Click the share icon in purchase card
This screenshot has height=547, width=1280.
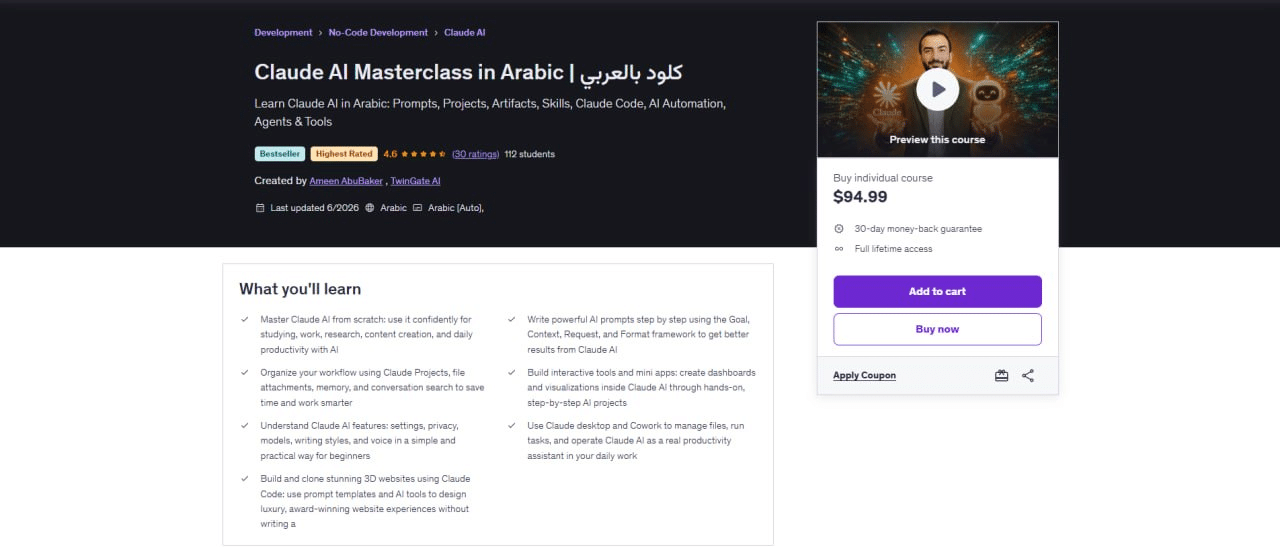(x=1028, y=376)
